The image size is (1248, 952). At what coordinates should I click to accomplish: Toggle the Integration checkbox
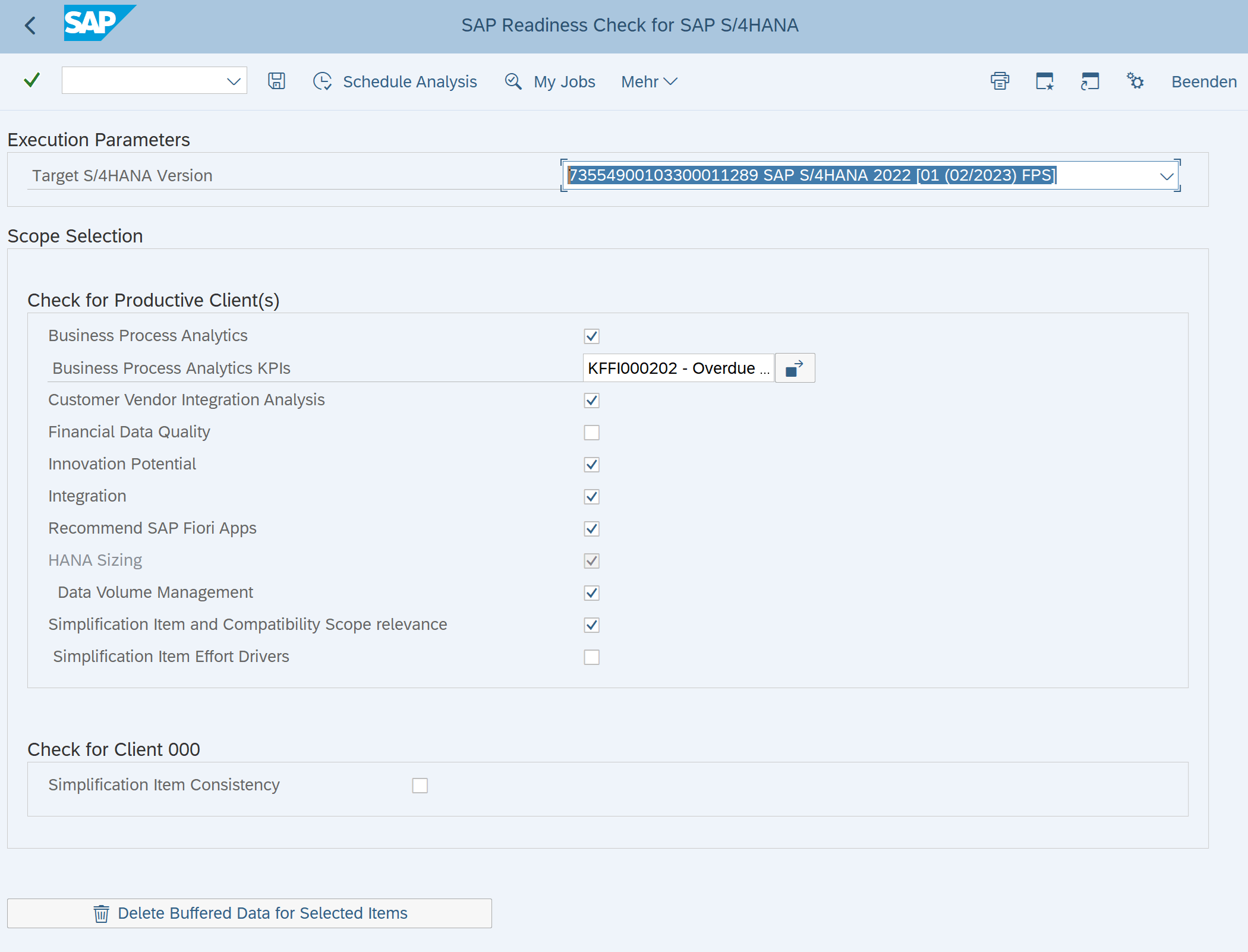tap(591, 497)
